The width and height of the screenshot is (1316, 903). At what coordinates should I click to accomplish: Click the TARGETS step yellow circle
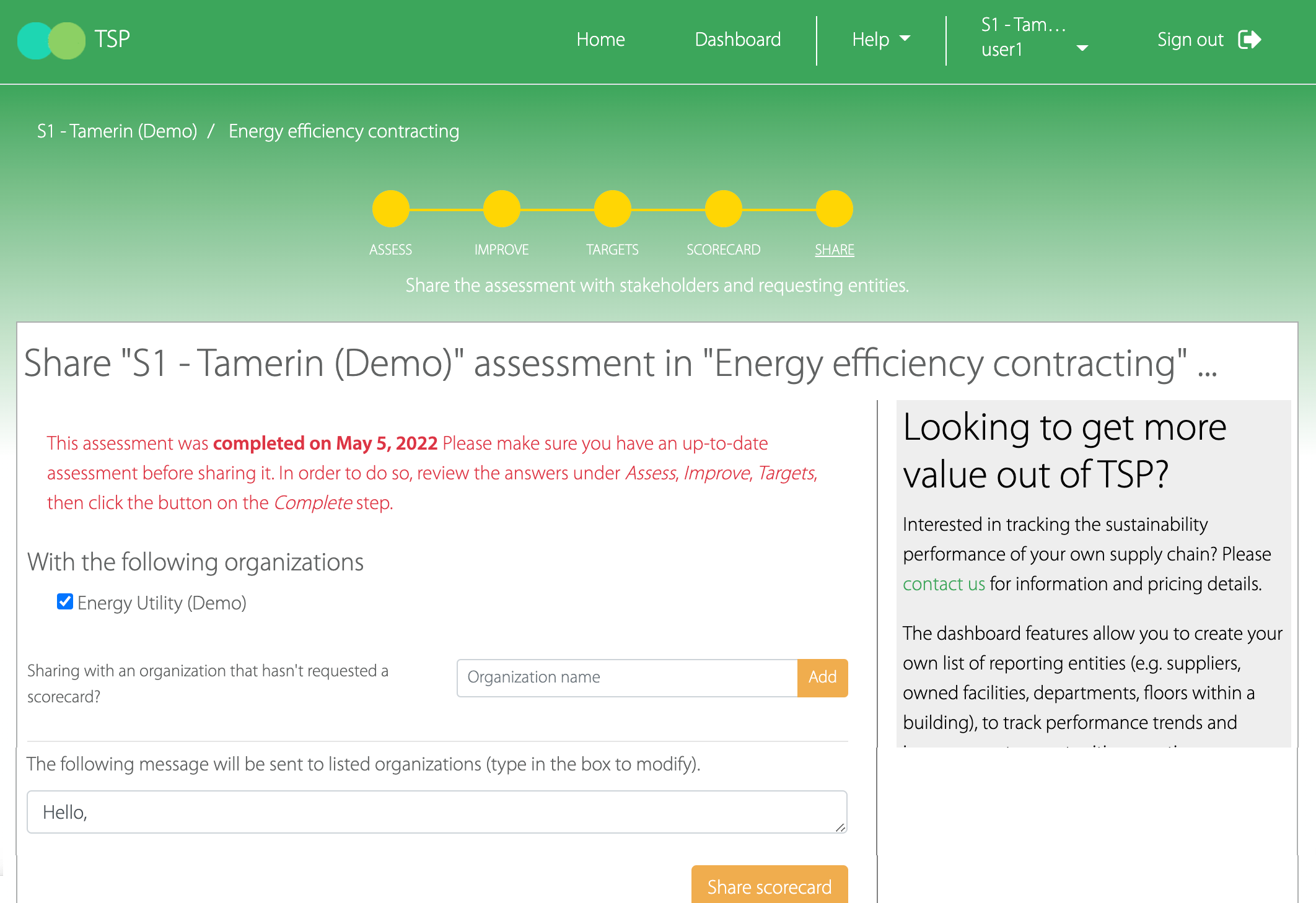click(x=612, y=209)
